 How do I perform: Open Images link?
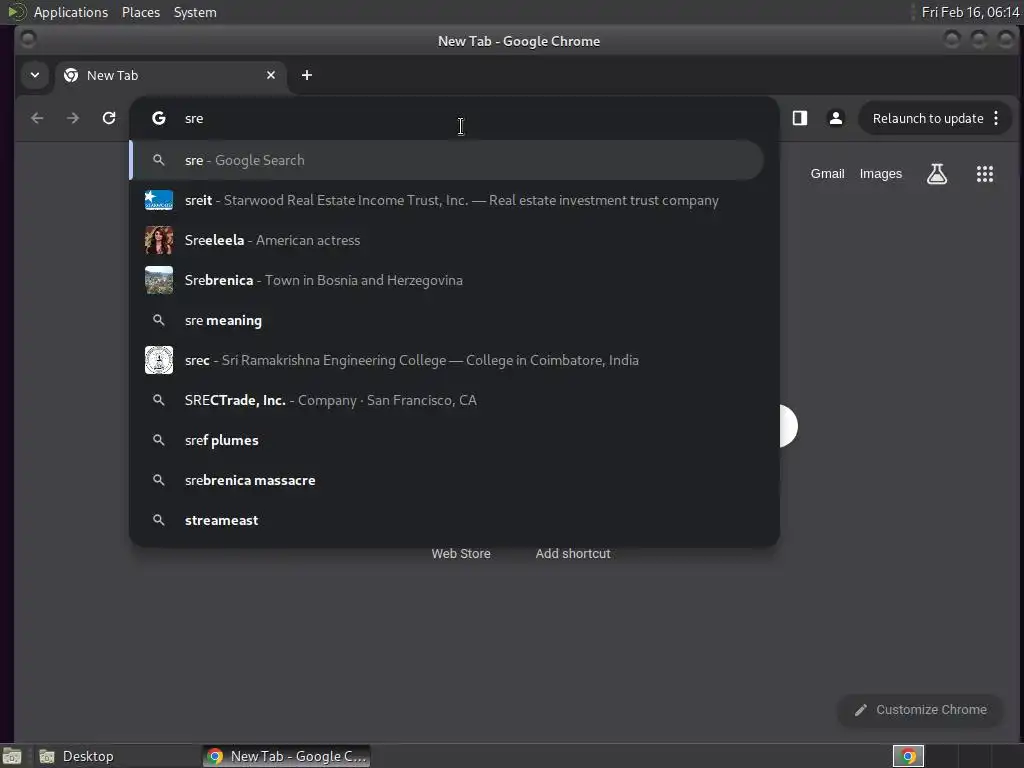(880, 174)
